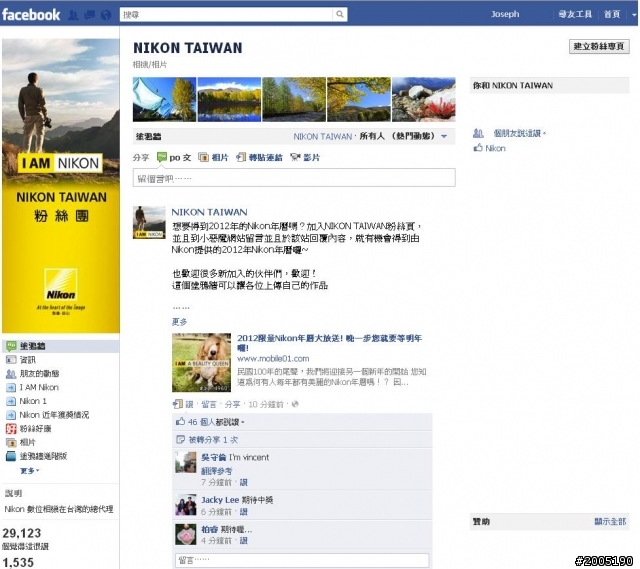Click the I AM Nikon tab icon
640x569 pixels.
(x=11, y=387)
